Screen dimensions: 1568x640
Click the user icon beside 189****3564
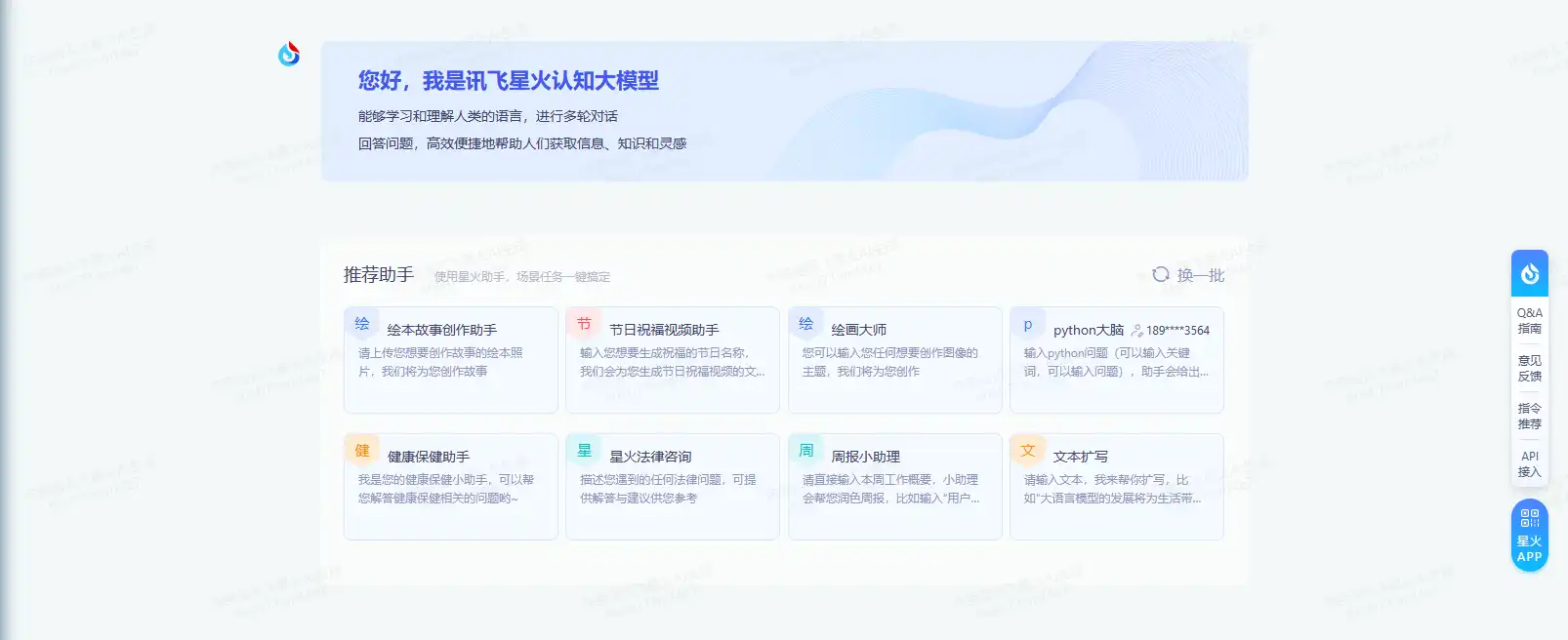coord(1136,331)
